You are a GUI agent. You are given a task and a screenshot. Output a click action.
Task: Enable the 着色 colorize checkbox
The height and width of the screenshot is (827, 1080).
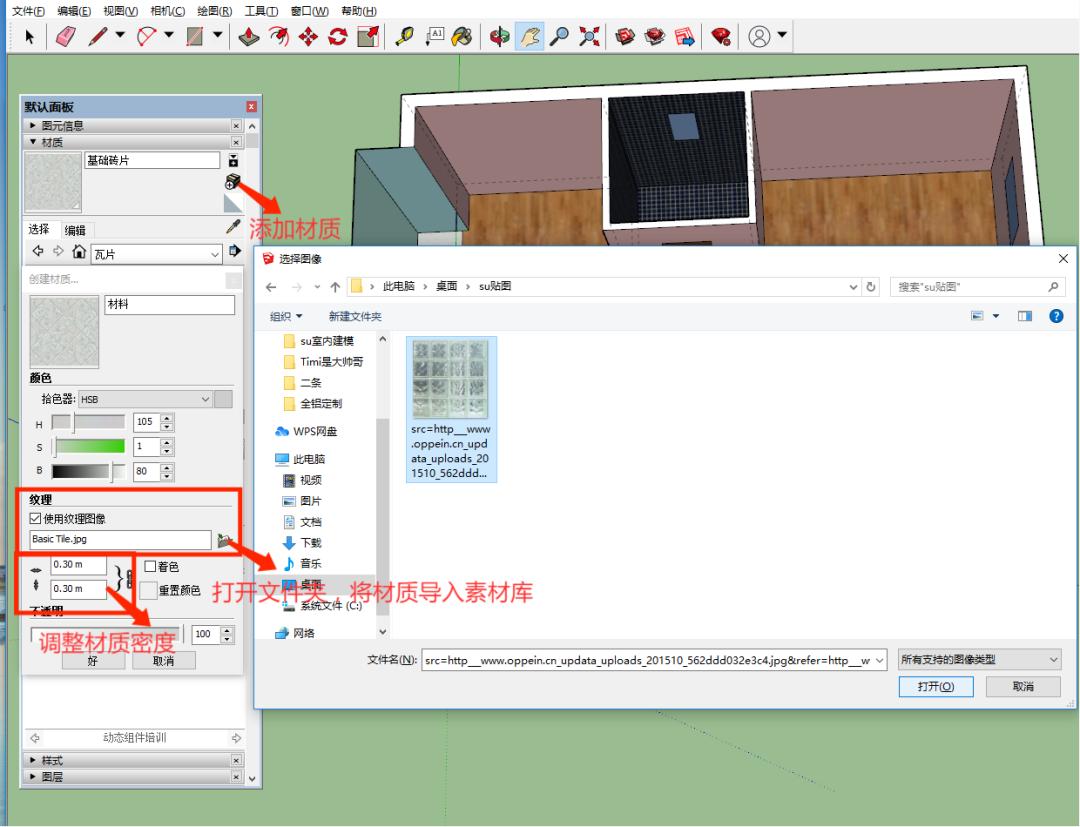(150, 566)
